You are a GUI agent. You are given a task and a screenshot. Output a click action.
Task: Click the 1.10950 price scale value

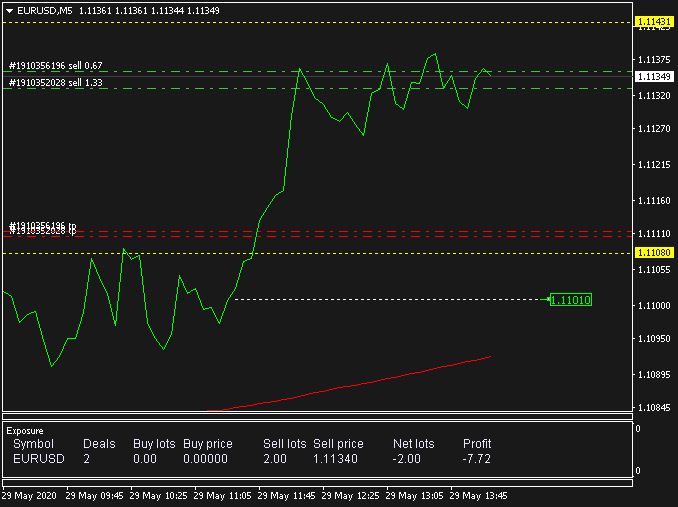(x=654, y=338)
